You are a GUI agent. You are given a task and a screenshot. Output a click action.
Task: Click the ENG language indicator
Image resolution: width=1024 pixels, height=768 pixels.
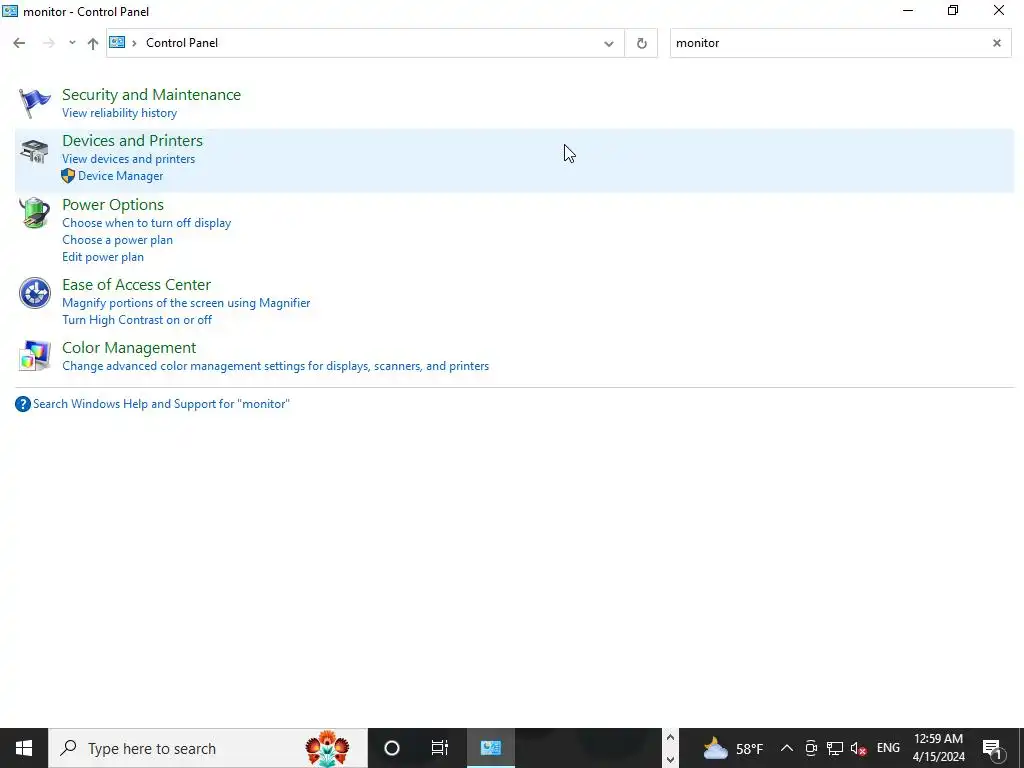[x=888, y=748]
